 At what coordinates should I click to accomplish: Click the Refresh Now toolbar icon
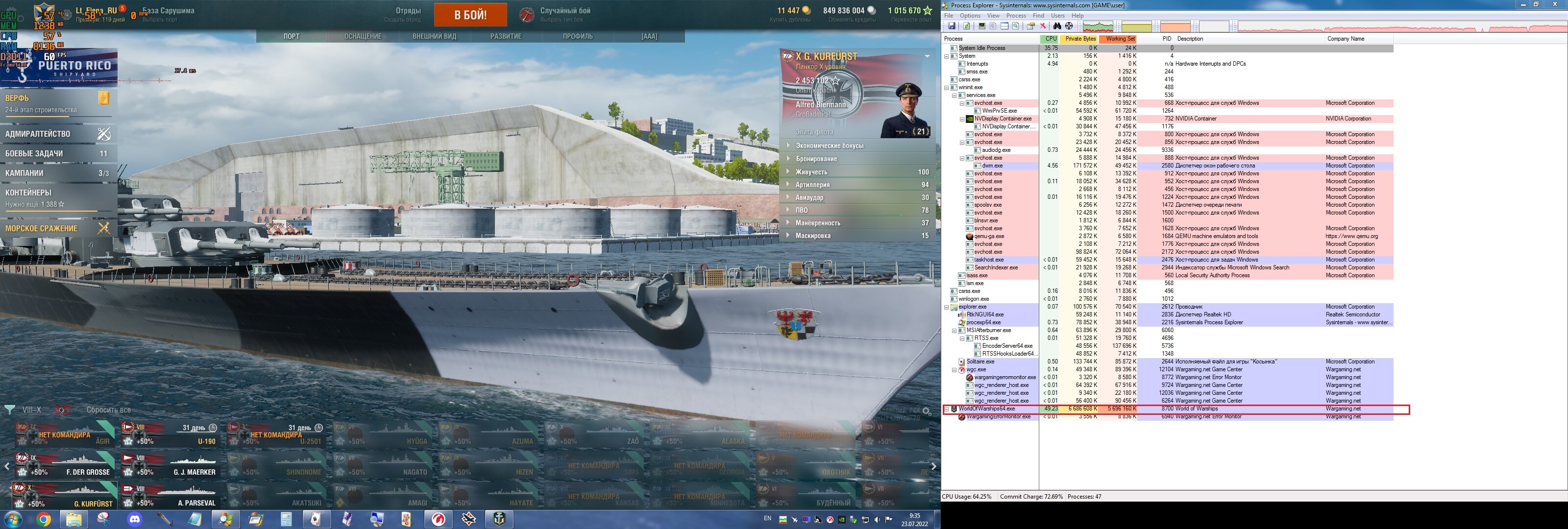(x=967, y=26)
